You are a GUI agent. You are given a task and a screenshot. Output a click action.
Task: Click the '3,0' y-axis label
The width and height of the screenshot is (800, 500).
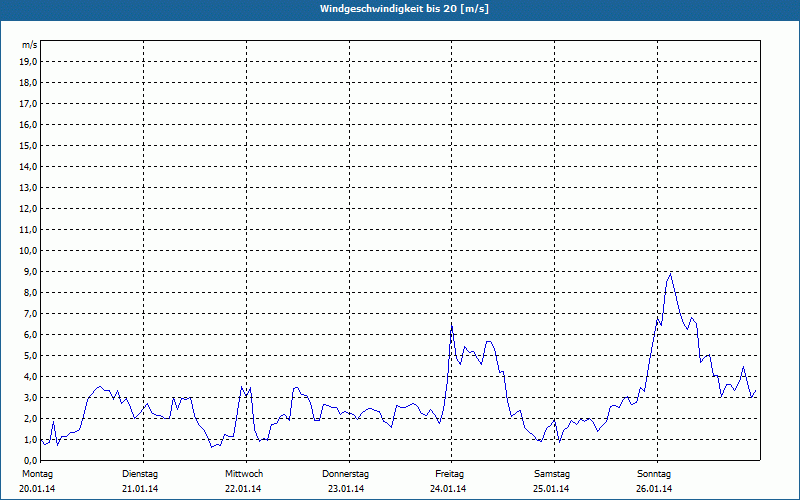(x=30, y=397)
